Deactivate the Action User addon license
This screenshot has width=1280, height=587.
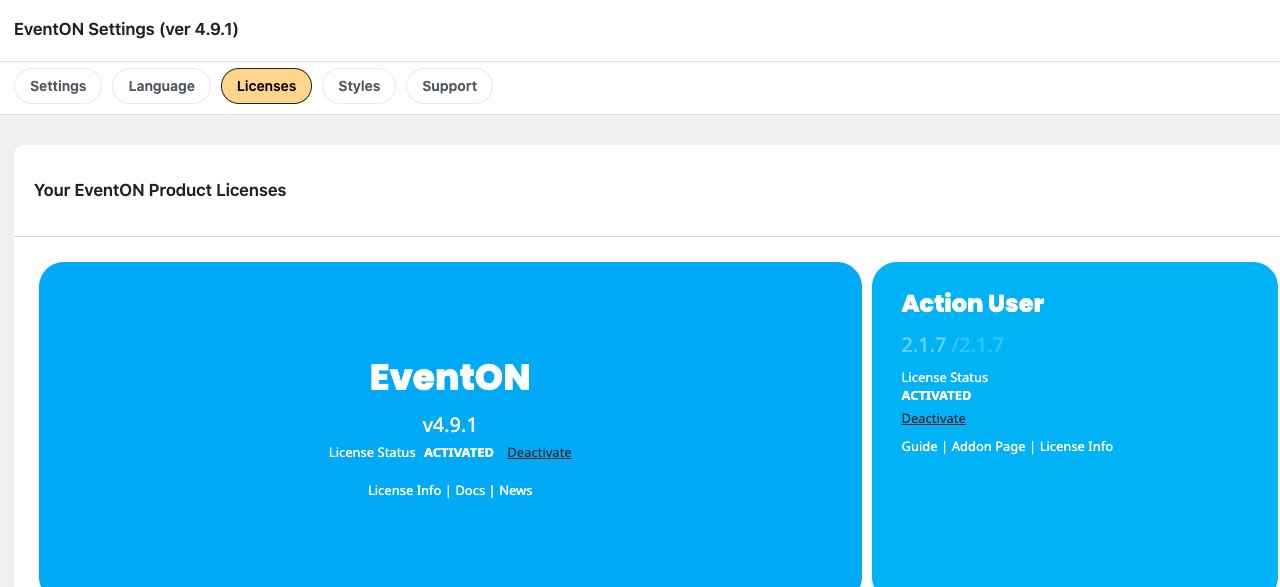(x=933, y=419)
